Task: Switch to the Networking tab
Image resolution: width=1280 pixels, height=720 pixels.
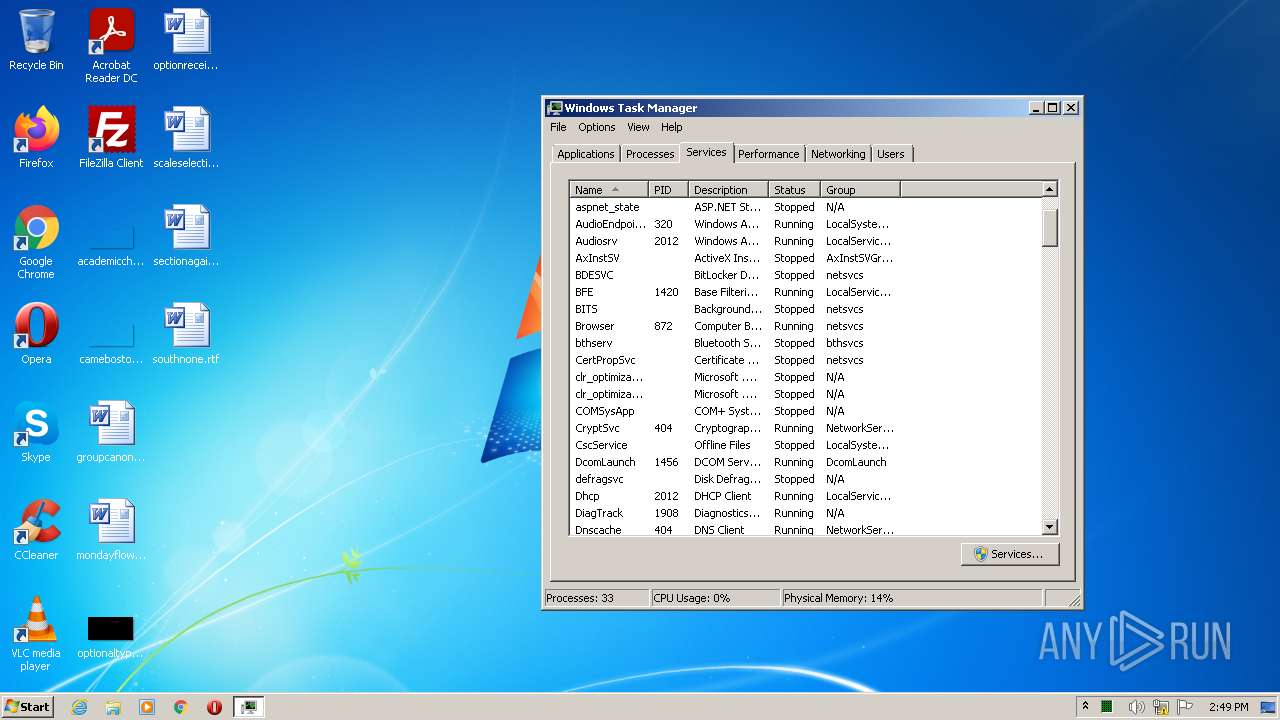Action: coord(838,154)
